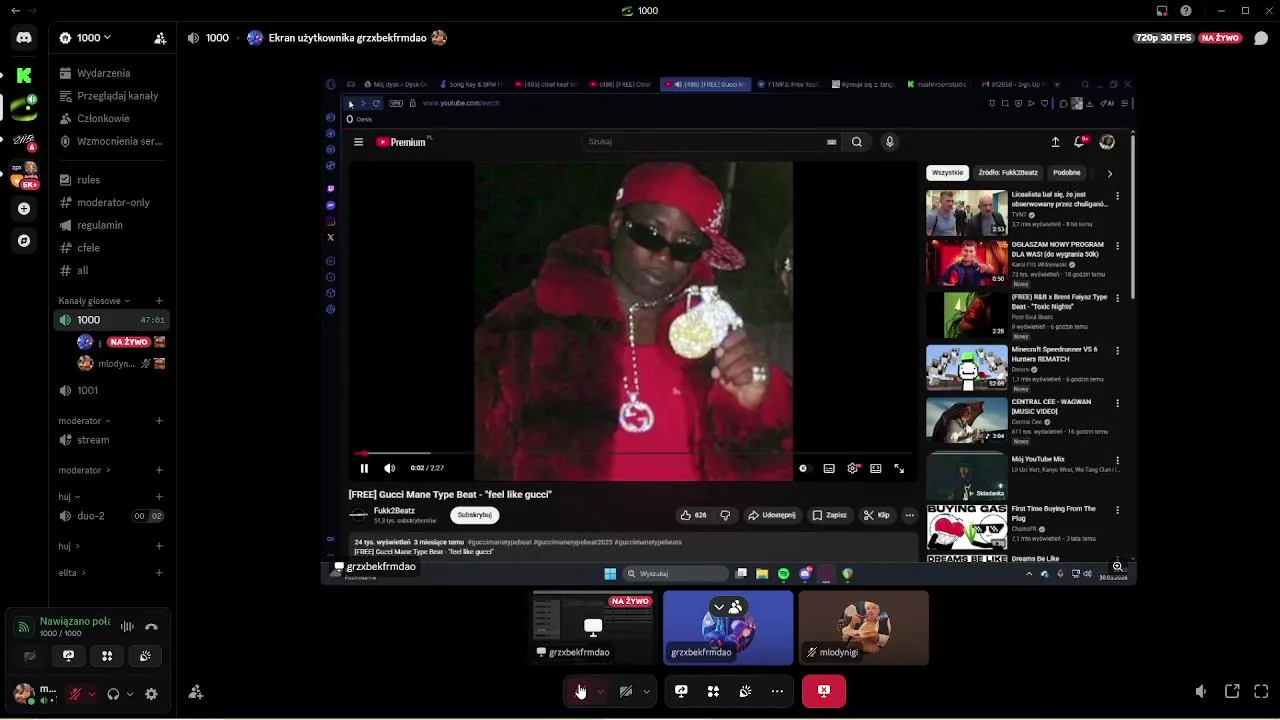Click the magnifier zoom icon on stream
The width and height of the screenshot is (1280, 720).
click(x=1118, y=566)
